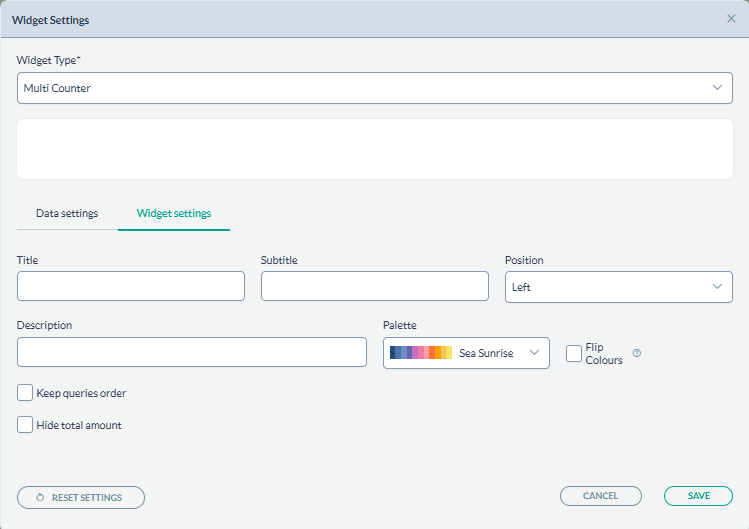Click the Cancel button

pos(600,496)
